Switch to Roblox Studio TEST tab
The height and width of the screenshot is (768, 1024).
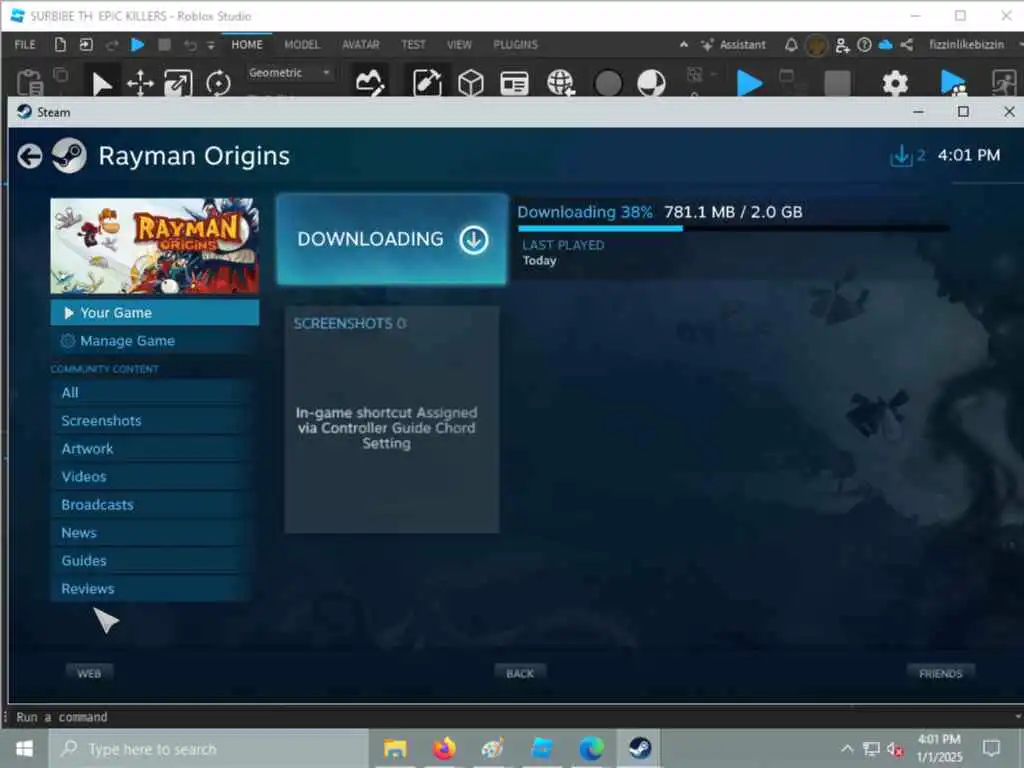[413, 44]
